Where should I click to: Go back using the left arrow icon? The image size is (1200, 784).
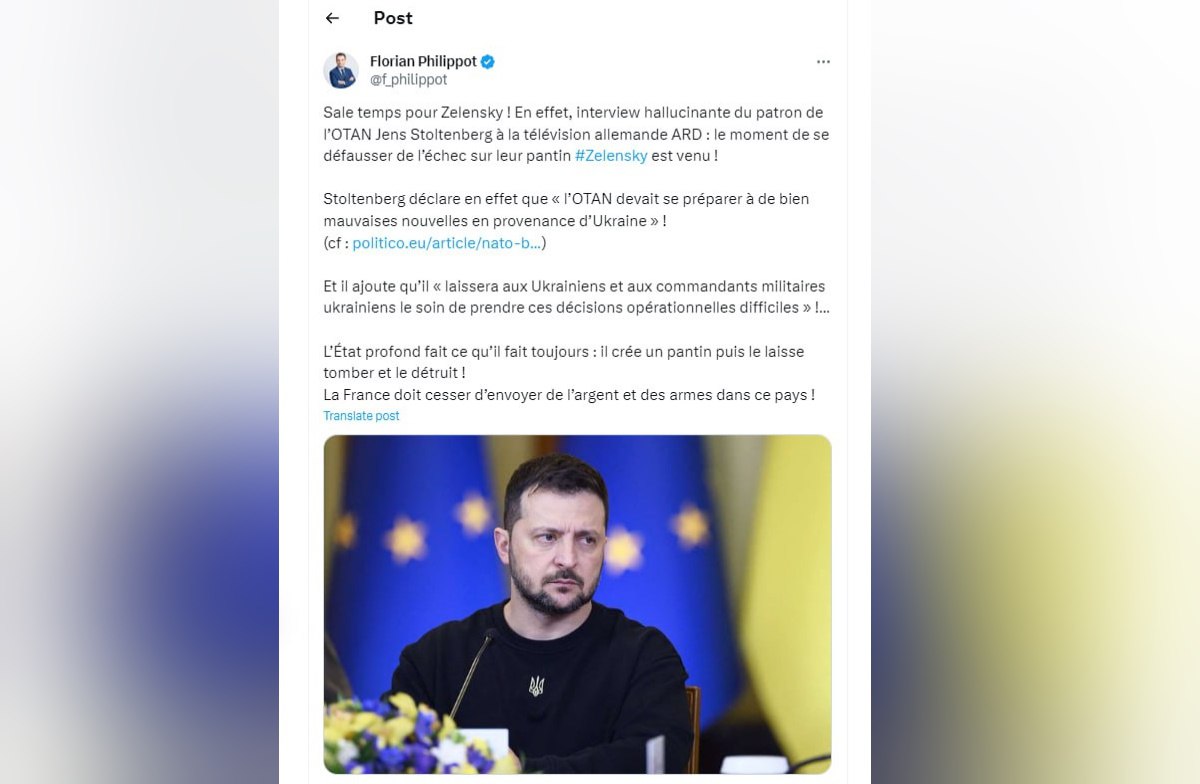click(x=332, y=18)
